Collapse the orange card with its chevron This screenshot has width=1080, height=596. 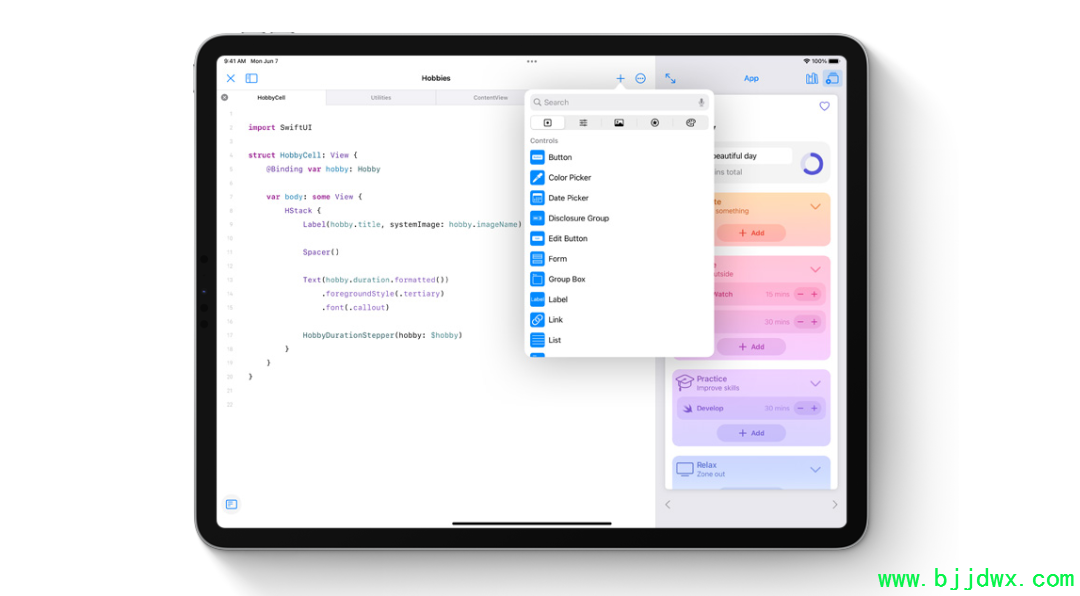(x=816, y=207)
